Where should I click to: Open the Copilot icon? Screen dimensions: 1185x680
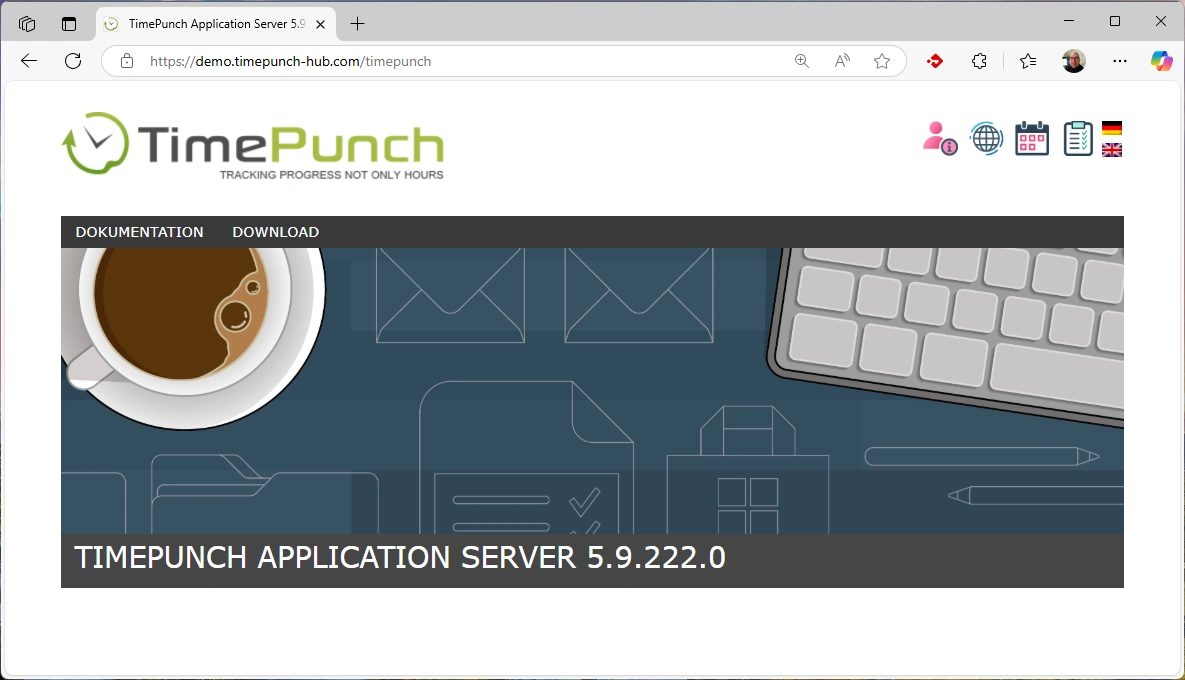(x=1162, y=61)
